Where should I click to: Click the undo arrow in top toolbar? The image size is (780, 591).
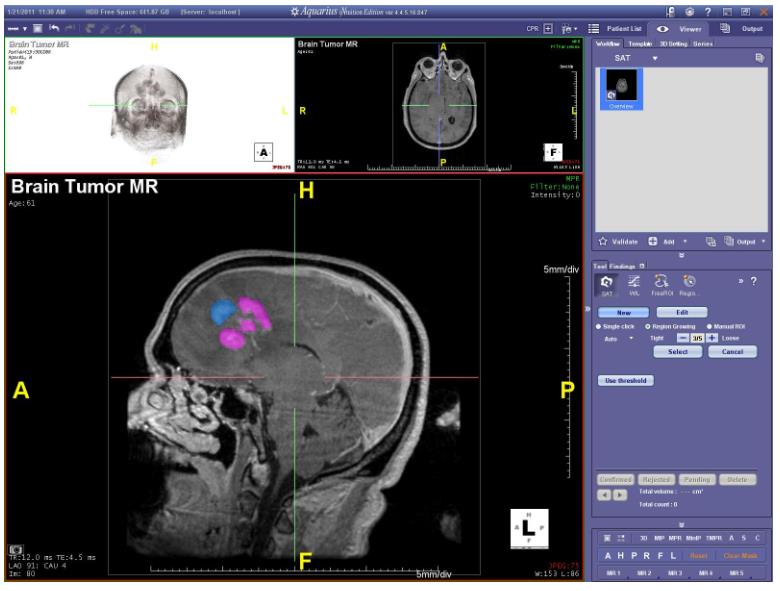53,29
